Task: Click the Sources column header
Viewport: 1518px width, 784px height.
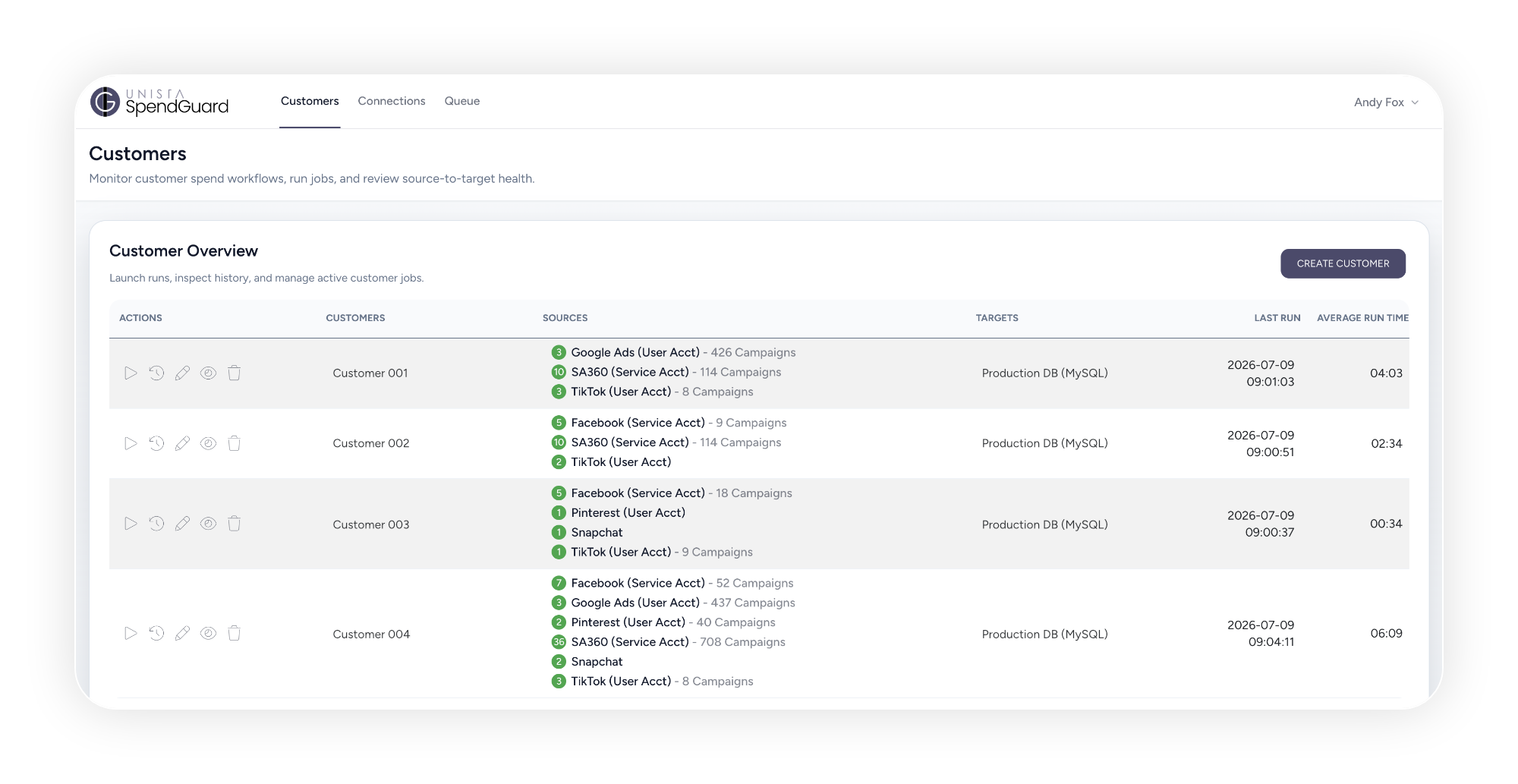Action: [565, 318]
